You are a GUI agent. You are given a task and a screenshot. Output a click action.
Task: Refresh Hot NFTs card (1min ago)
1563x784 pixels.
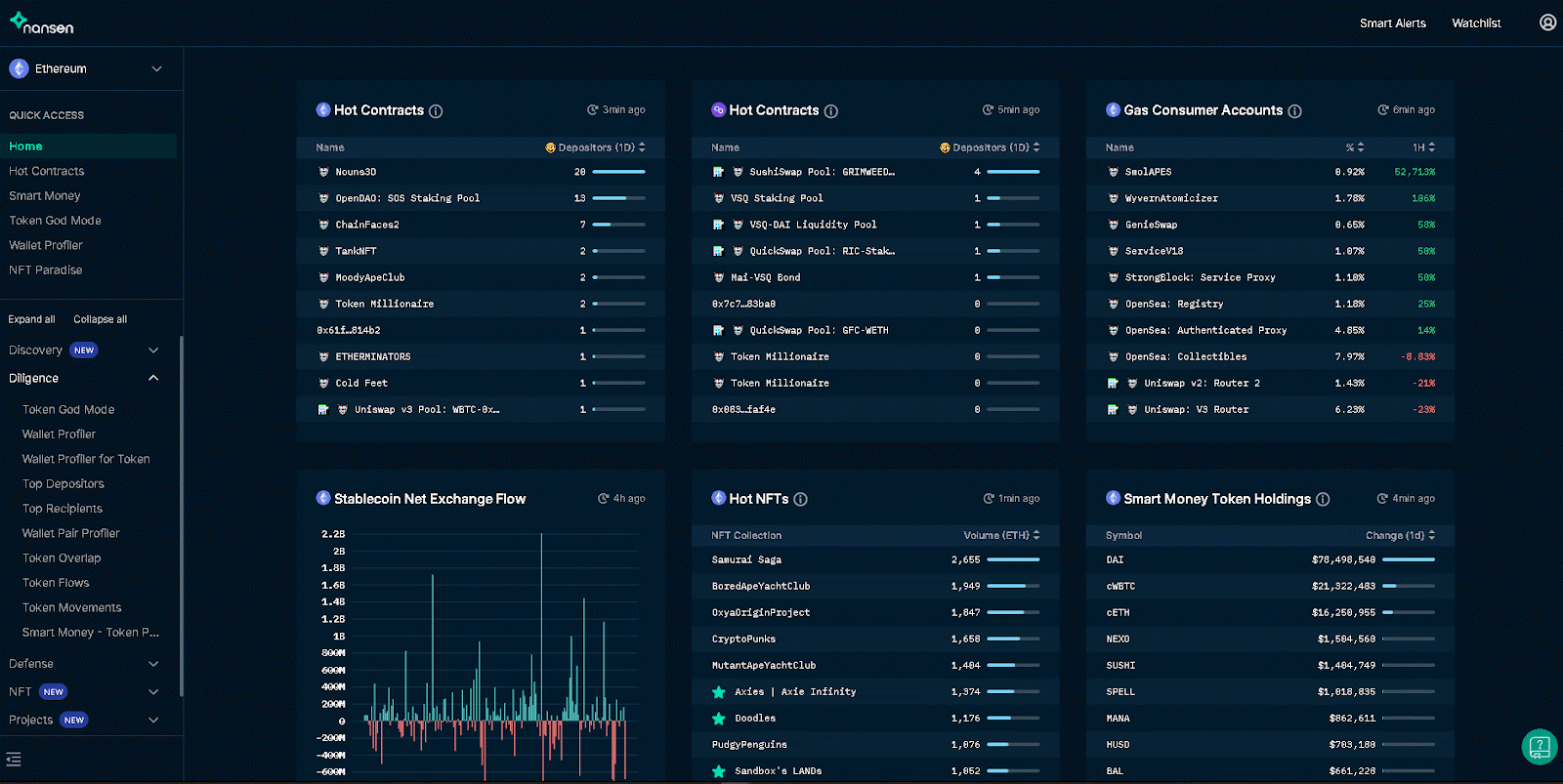(989, 499)
